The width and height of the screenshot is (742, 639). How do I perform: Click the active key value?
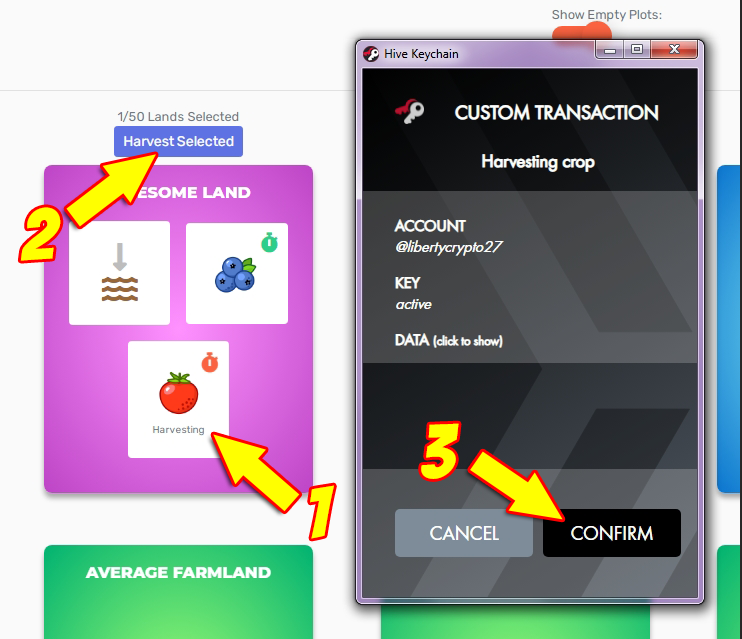[x=414, y=304]
